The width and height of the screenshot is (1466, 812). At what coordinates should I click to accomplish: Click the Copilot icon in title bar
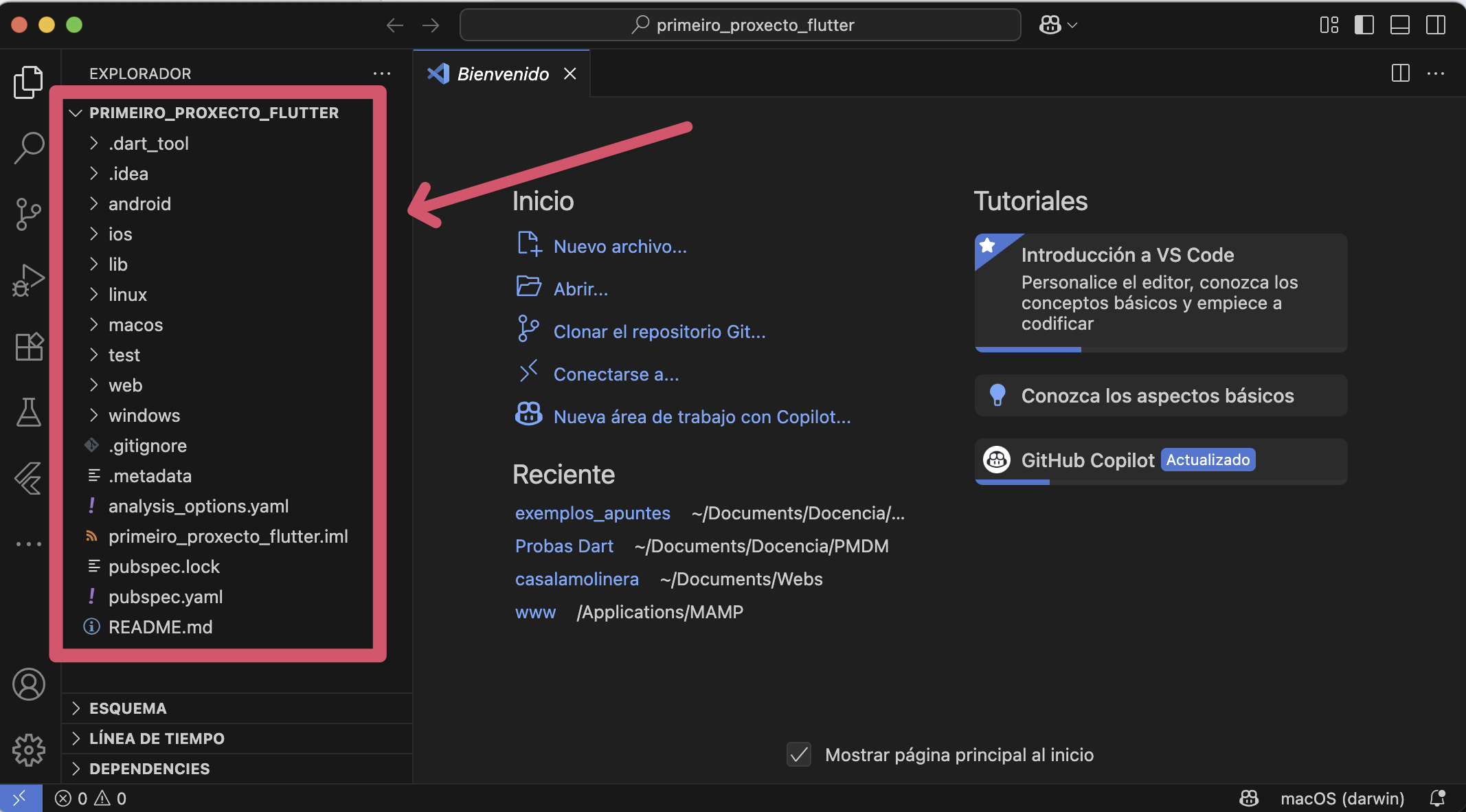(x=1050, y=25)
